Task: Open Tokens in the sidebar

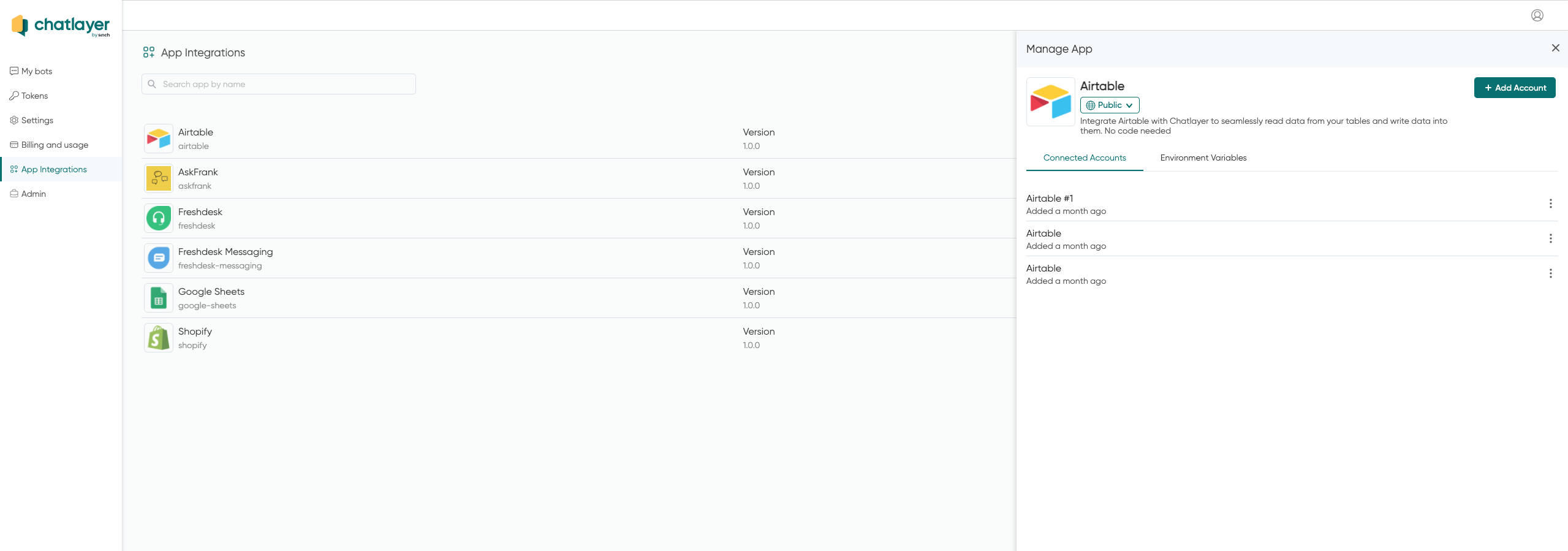Action: coord(34,96)
